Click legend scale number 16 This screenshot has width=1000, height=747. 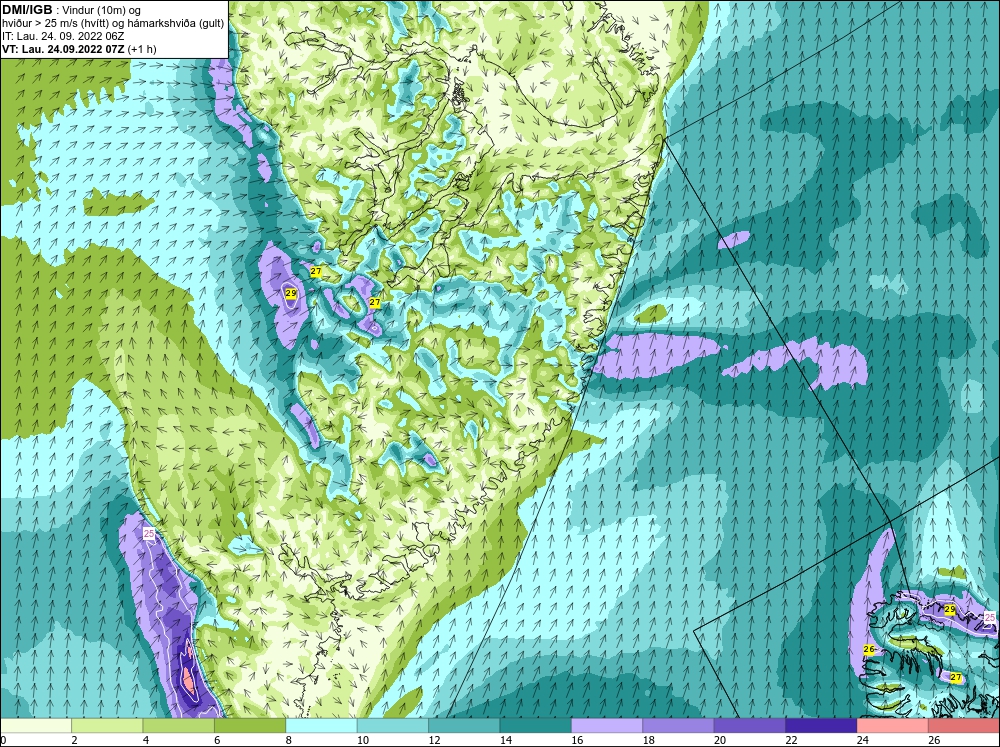[x=577, y=740]
